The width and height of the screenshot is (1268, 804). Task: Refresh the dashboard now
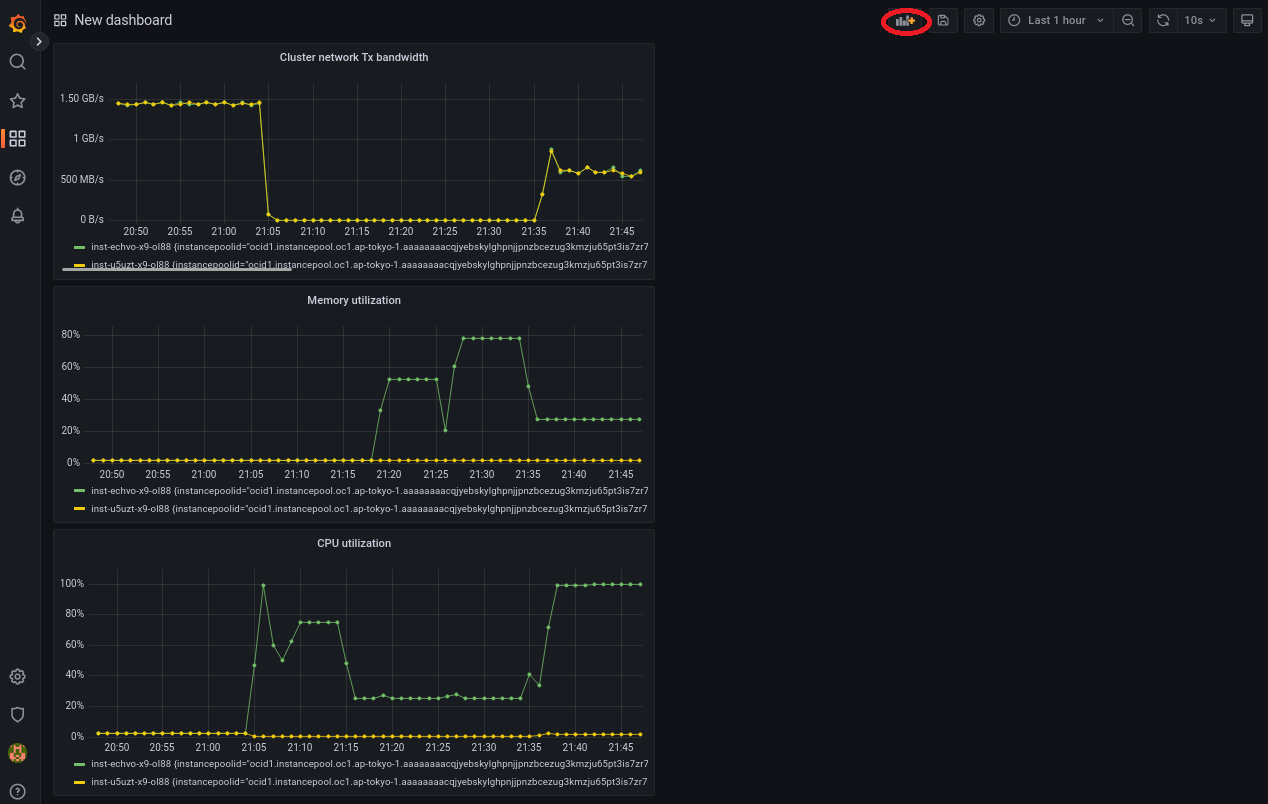[x=1163, y=21]
